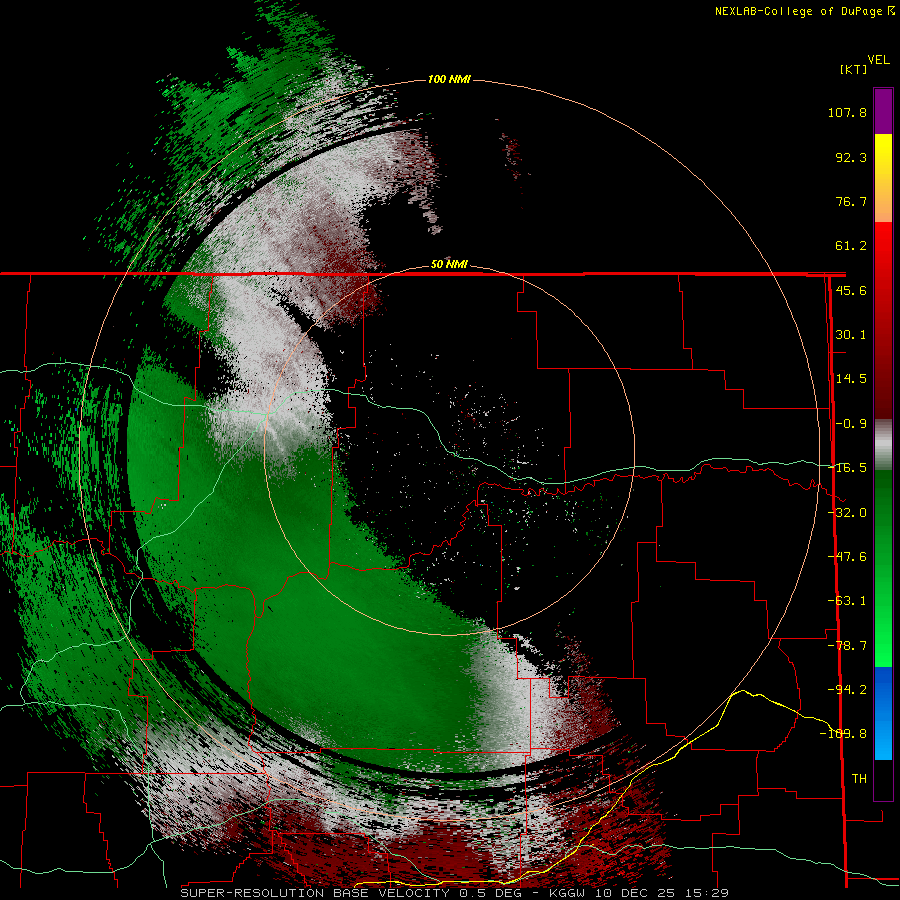Click the VEL legend title
The height and width of the screenshot is (900, 900).
coord(878,60)
